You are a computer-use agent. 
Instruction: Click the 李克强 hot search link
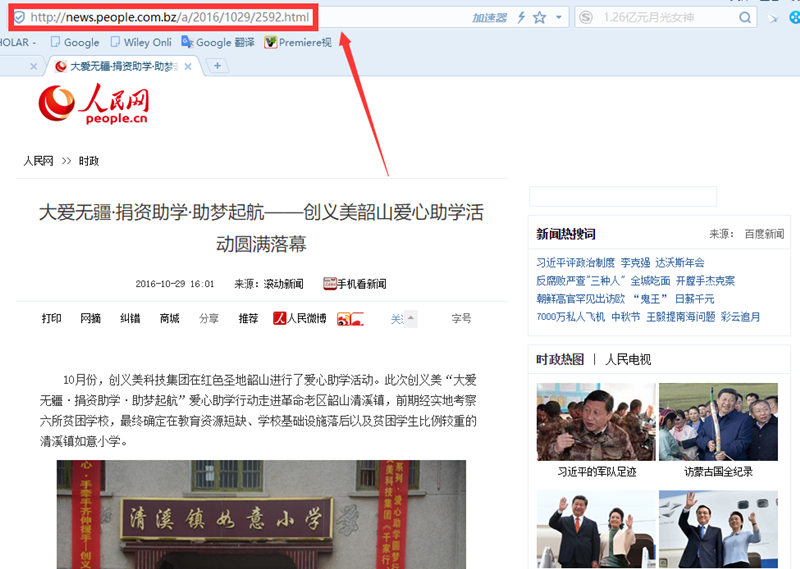click(634, 262)
